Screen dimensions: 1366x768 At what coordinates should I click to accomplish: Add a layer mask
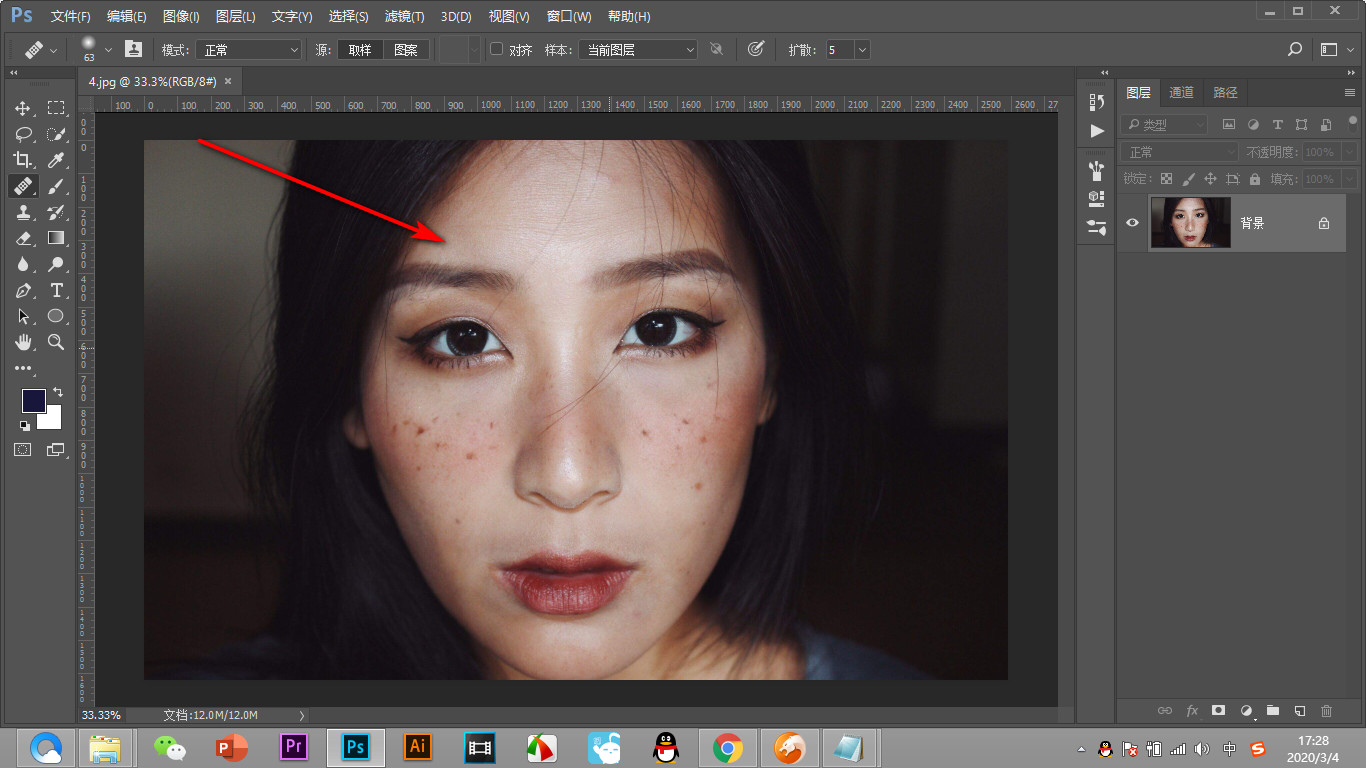click(x=1218, y=711)
